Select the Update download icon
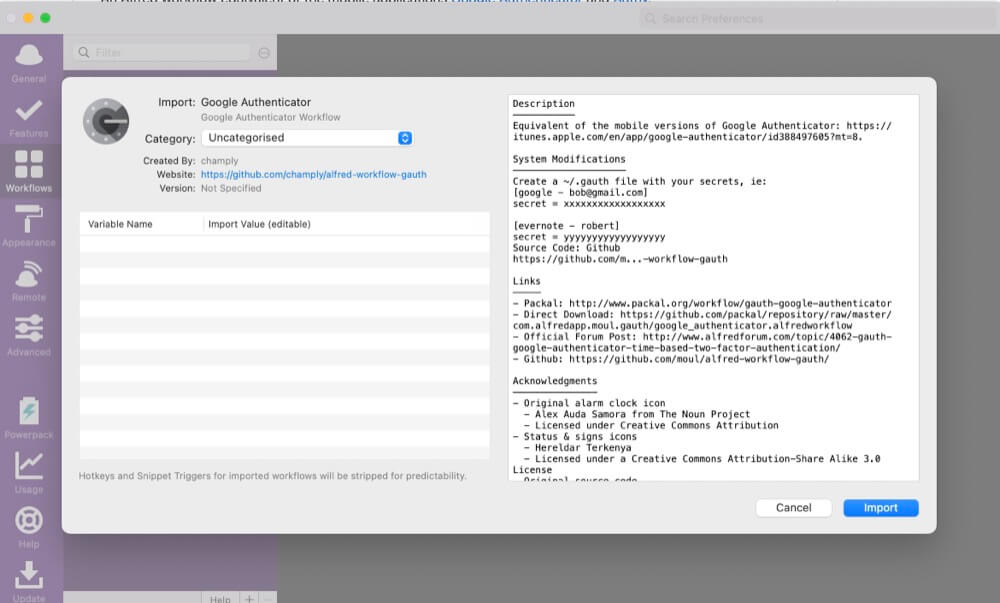Viewport: 1000px width, 603px height. pos(30,575)
